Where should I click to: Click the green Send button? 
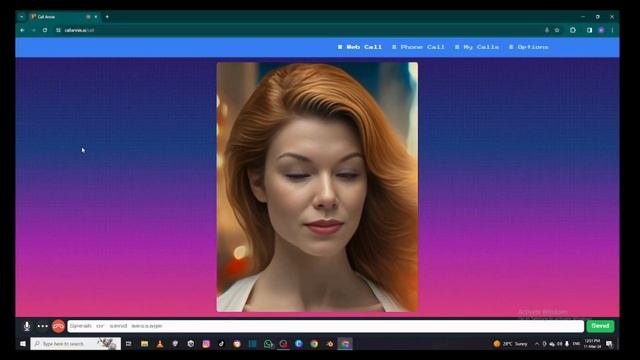pos(600,326)
